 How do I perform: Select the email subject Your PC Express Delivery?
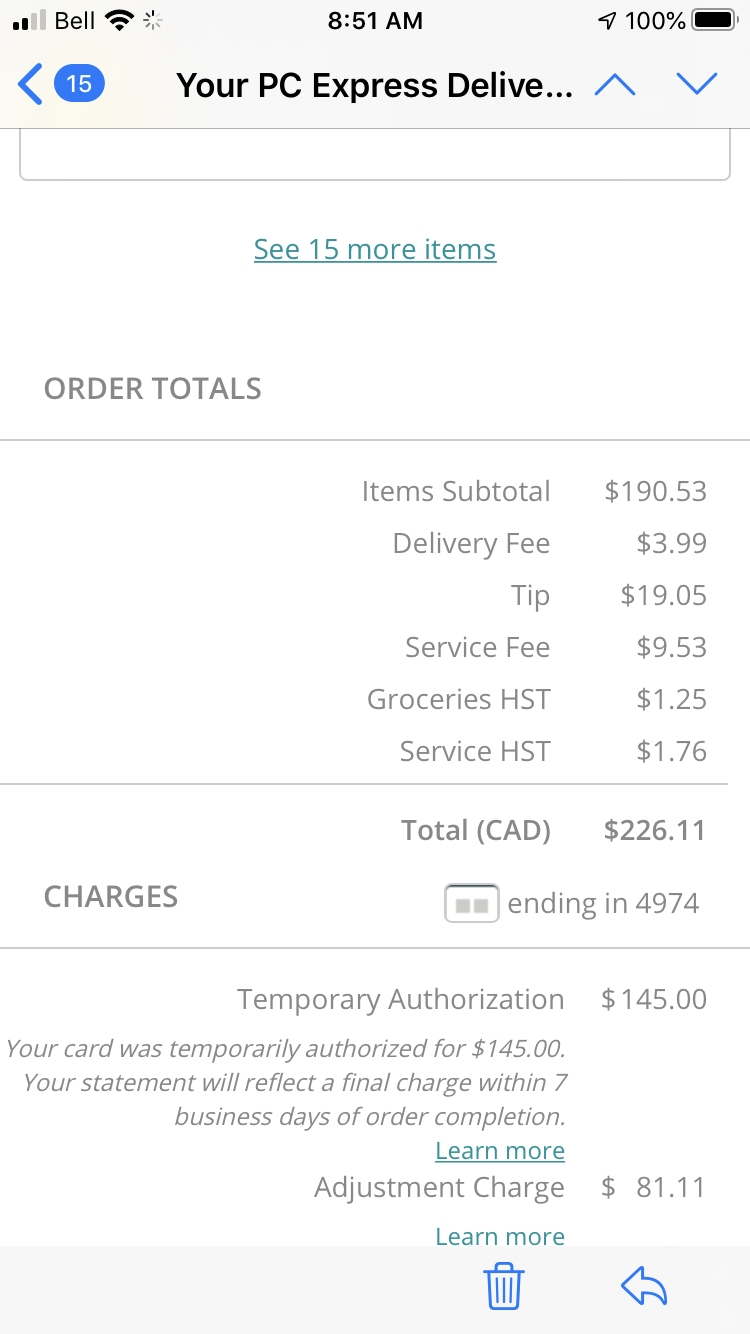(x=375, y=84)
